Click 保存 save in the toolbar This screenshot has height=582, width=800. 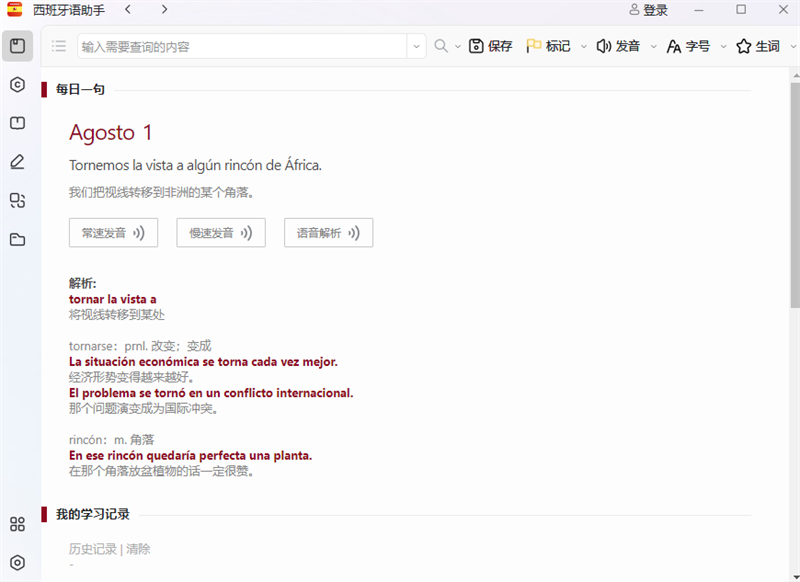coord(491,46)
